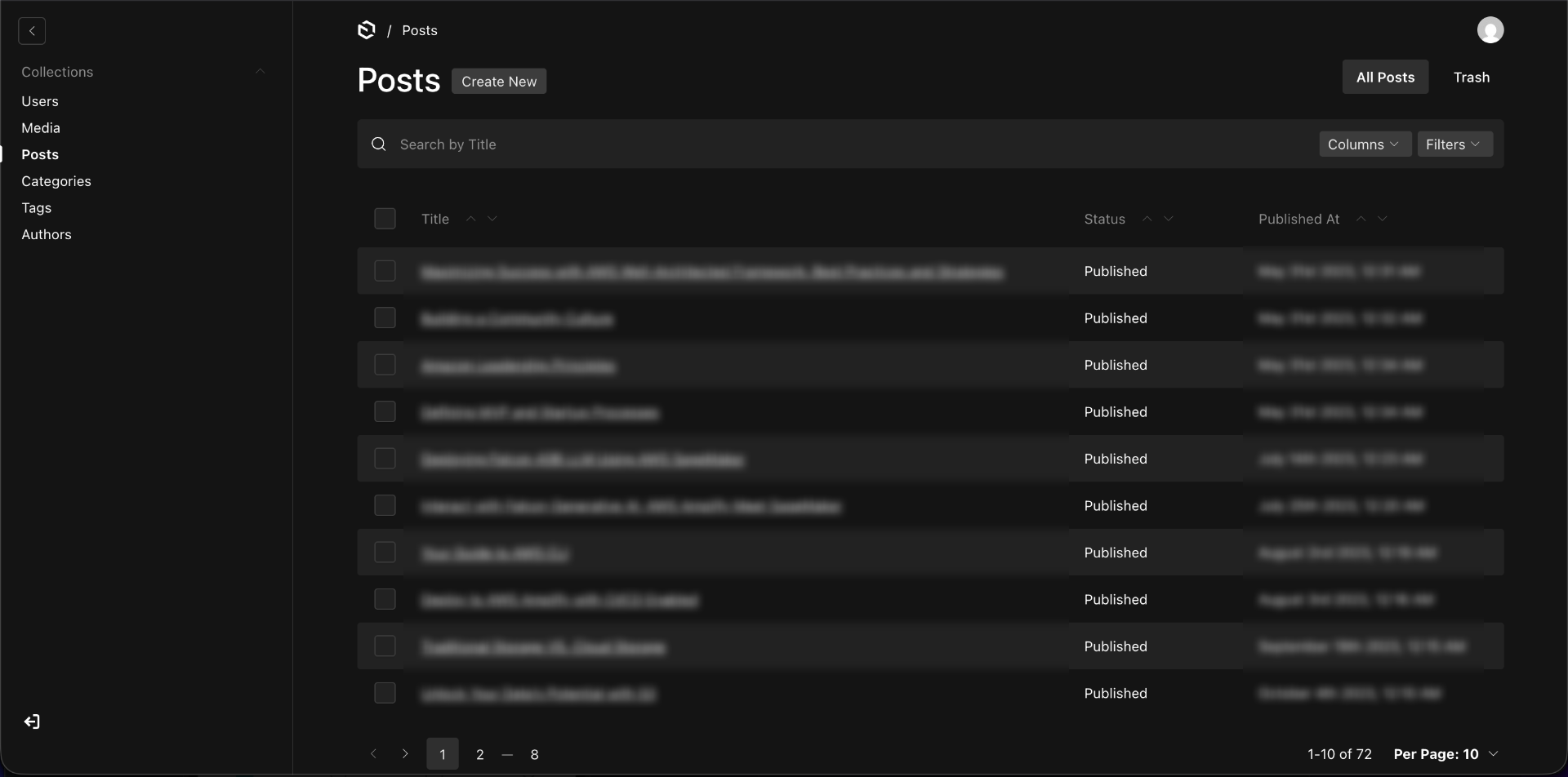Viewport: 1568px width, 777px height.
Task: Click the search magnifier icon
Action: tap(379, 144)
